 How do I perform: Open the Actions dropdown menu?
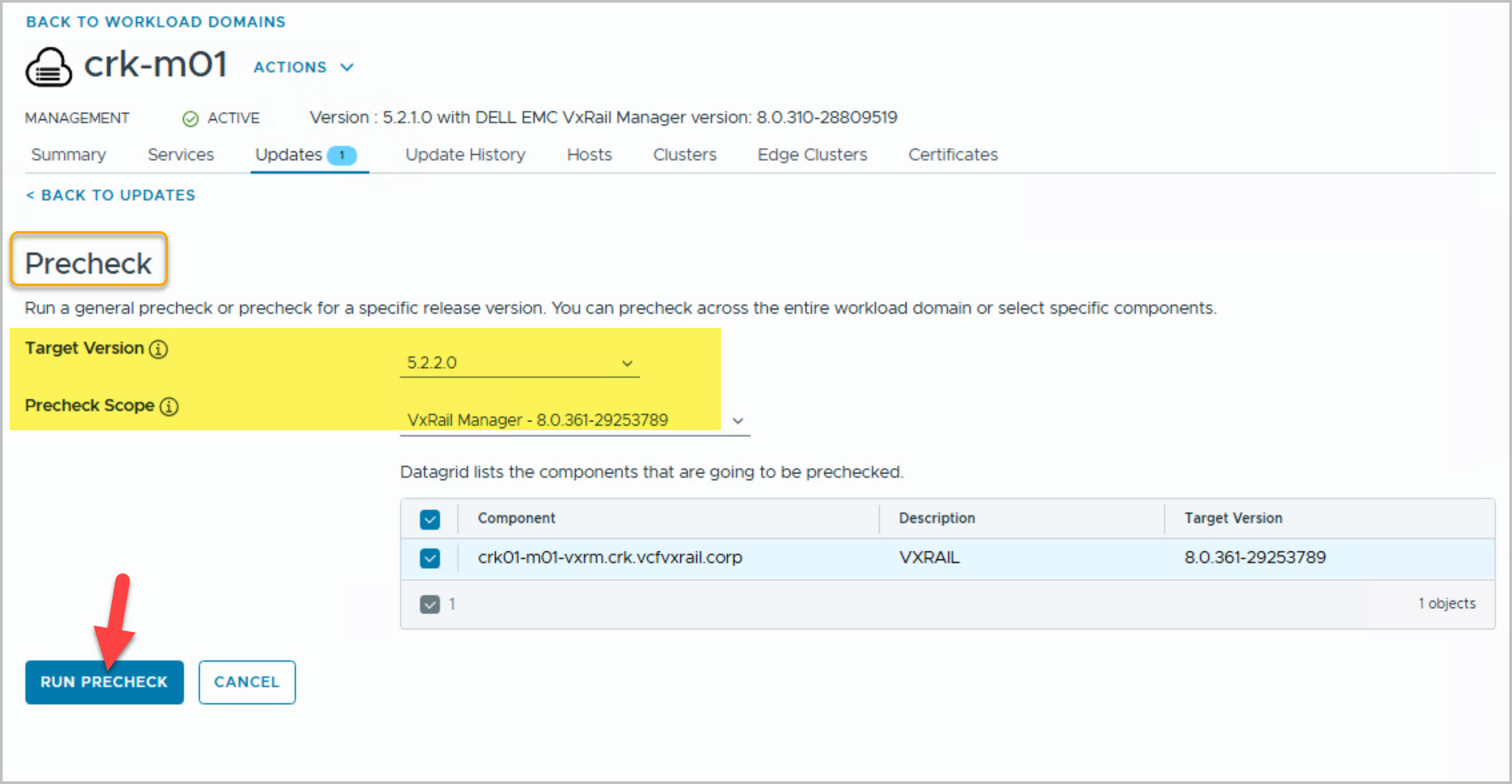point(303,68)
